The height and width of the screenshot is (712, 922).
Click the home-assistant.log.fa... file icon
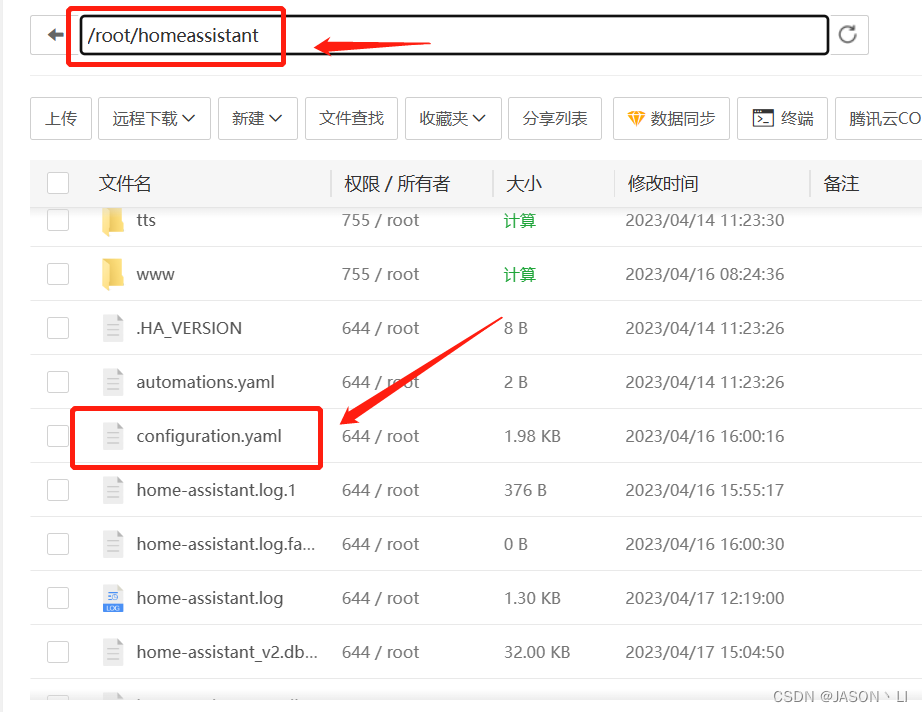click(x=113, y=544)
